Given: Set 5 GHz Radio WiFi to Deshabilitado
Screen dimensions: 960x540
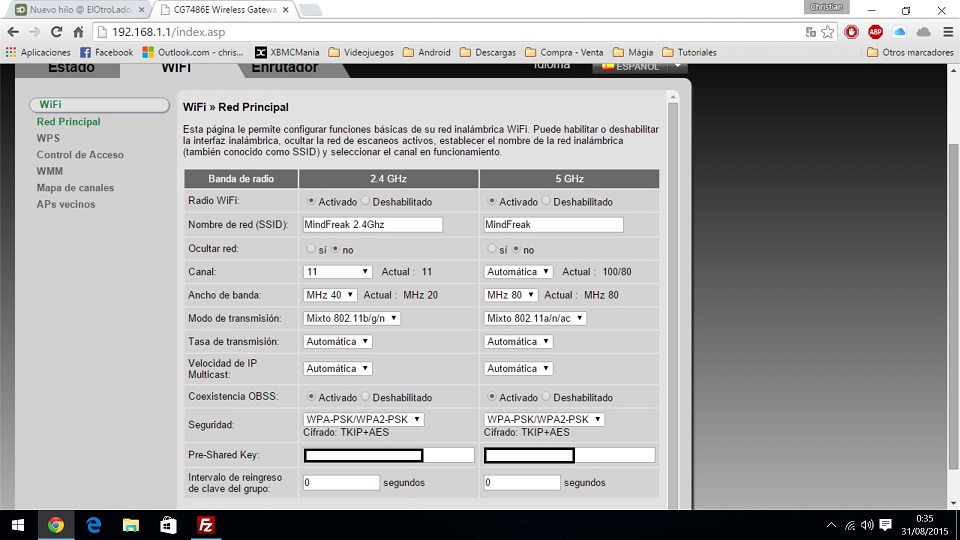Looking at the screenshot, I should pyautogui.click(x=546, y=201).
